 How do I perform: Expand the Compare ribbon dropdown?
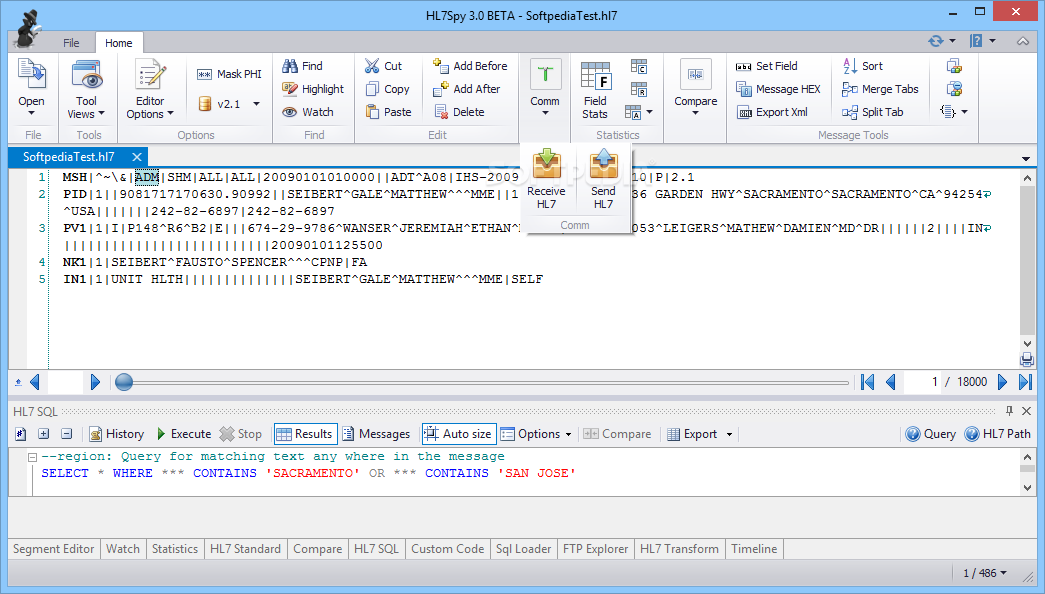695,114
